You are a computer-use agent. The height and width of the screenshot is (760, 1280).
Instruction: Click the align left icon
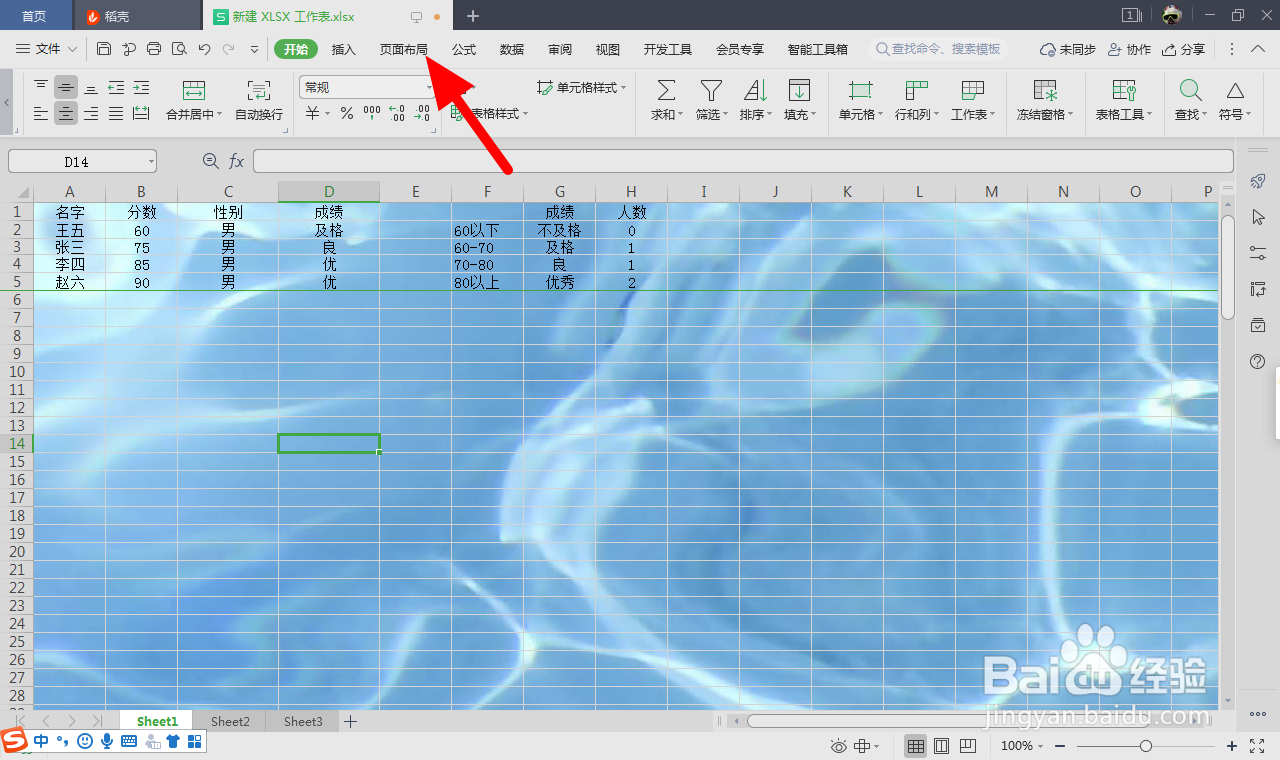coord(41,114)
